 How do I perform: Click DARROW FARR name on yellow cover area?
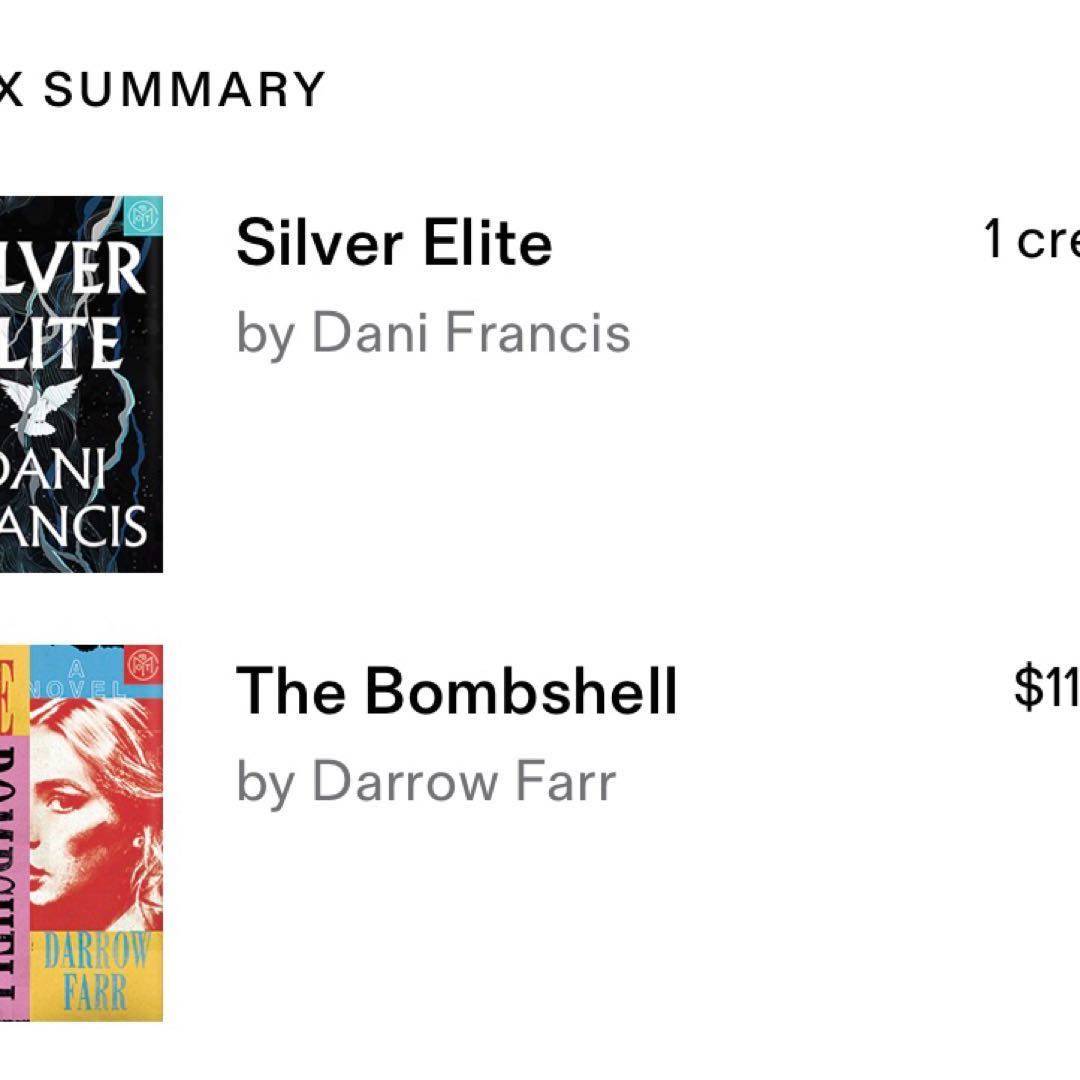tap(96, 971)
